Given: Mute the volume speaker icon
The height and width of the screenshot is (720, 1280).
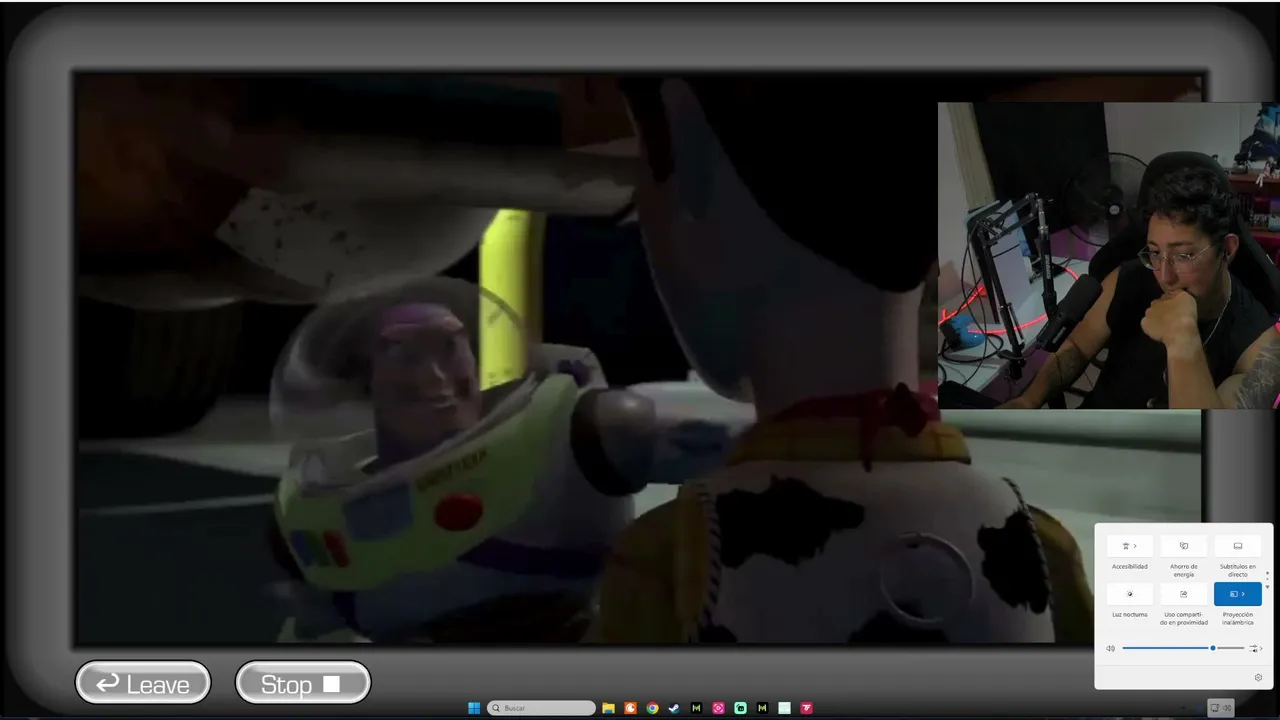Looking at the screenshot, I should [1110, 648].
